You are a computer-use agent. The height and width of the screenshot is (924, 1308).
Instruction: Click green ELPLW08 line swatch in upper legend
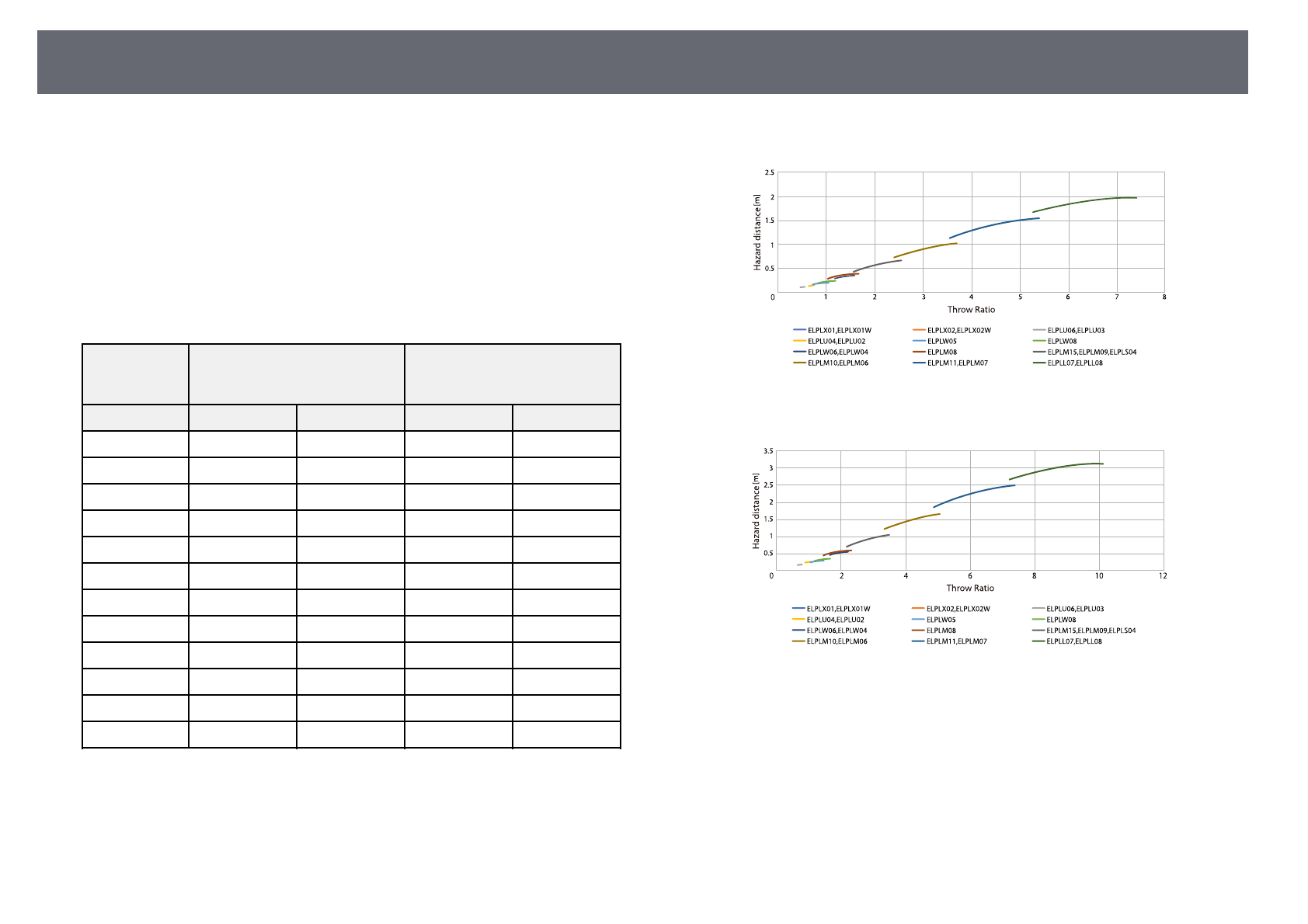[1038, 341]
